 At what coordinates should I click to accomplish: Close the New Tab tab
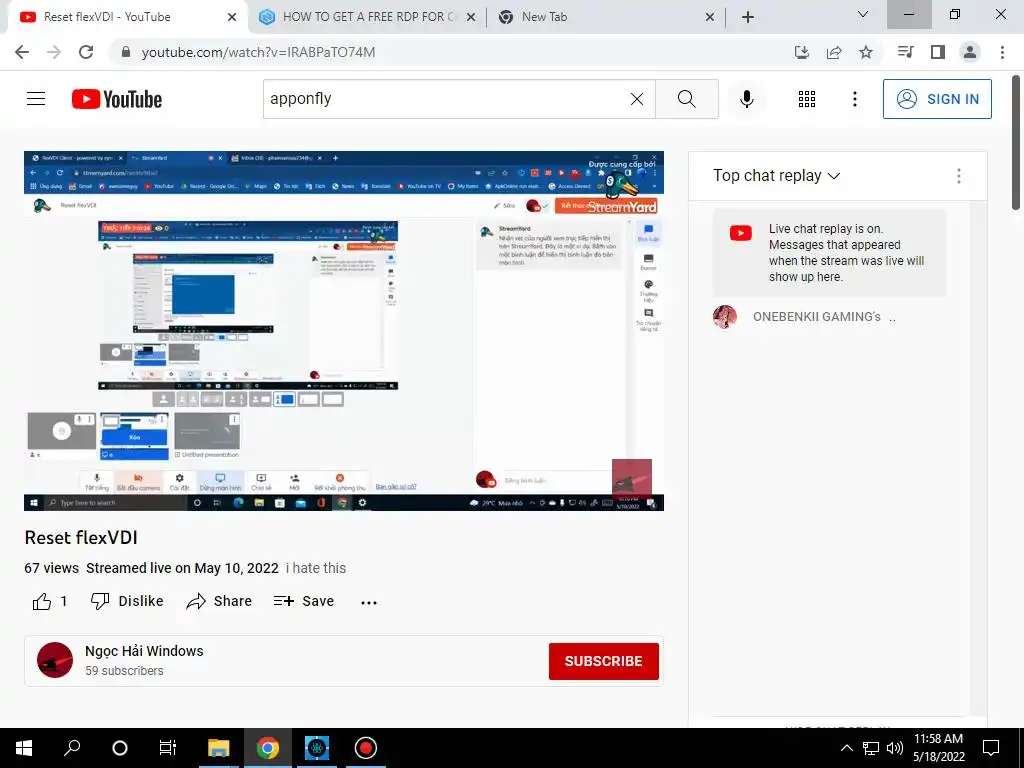tap(710, 17)
